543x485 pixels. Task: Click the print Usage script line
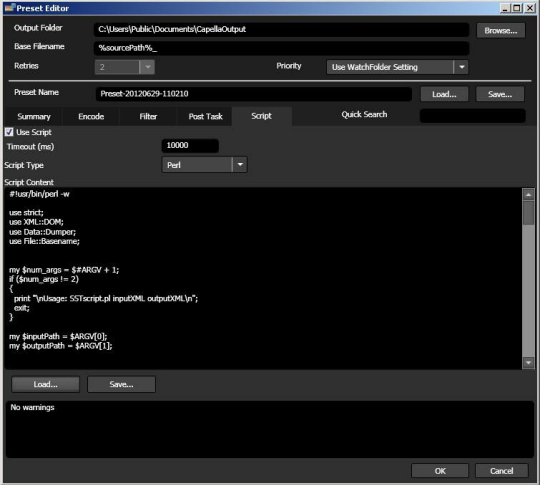pyautogui.click(x=106, y=298)
